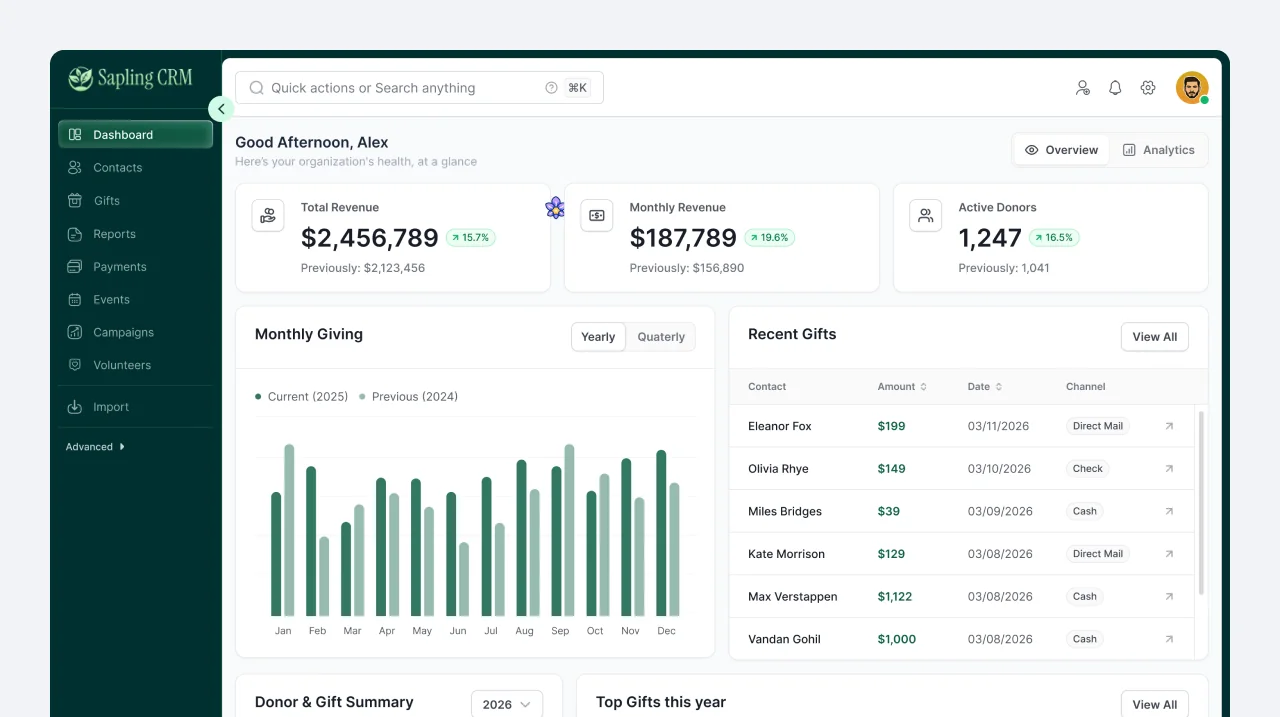Click the 03/10/2026 date cell
Screen dimensions: 1280x717
tap(998, 469)
